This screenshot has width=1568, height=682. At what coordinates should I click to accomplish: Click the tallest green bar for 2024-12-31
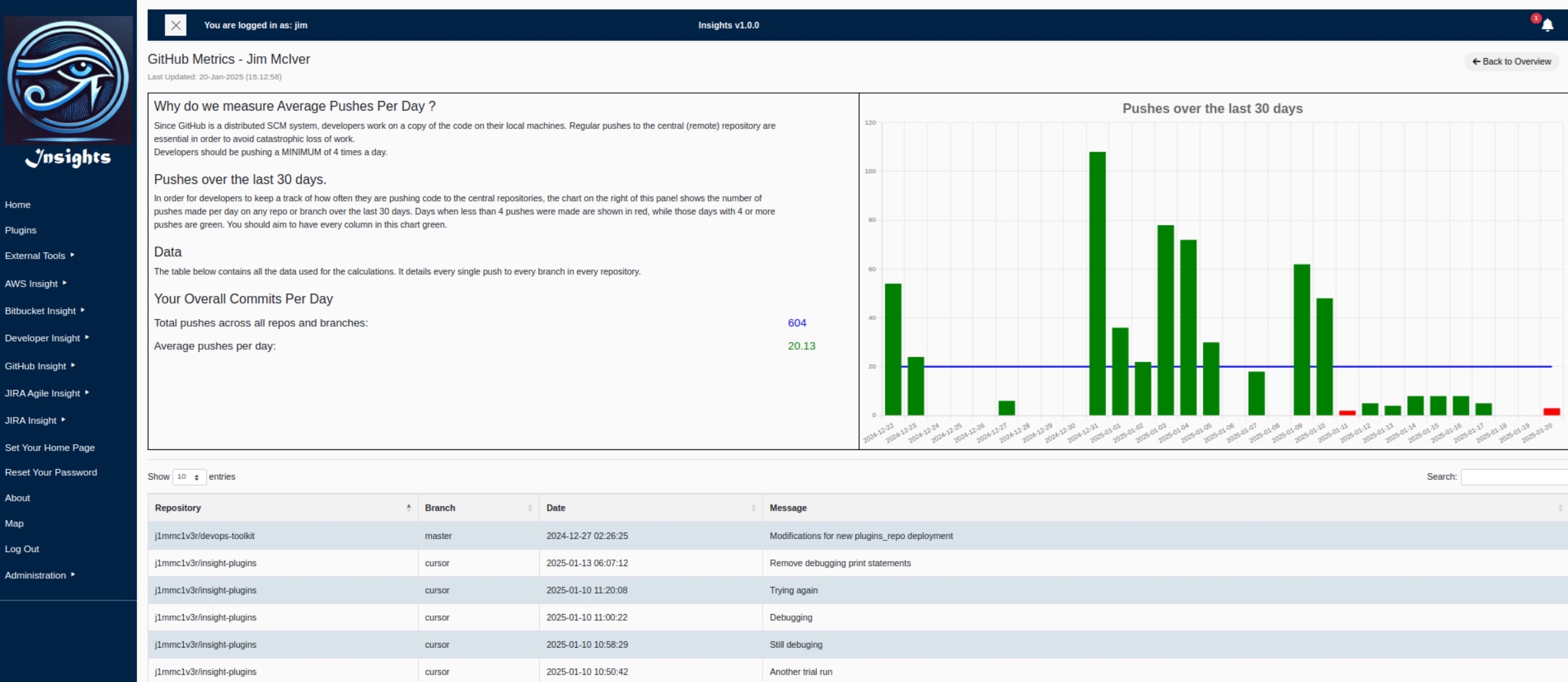1097,283
